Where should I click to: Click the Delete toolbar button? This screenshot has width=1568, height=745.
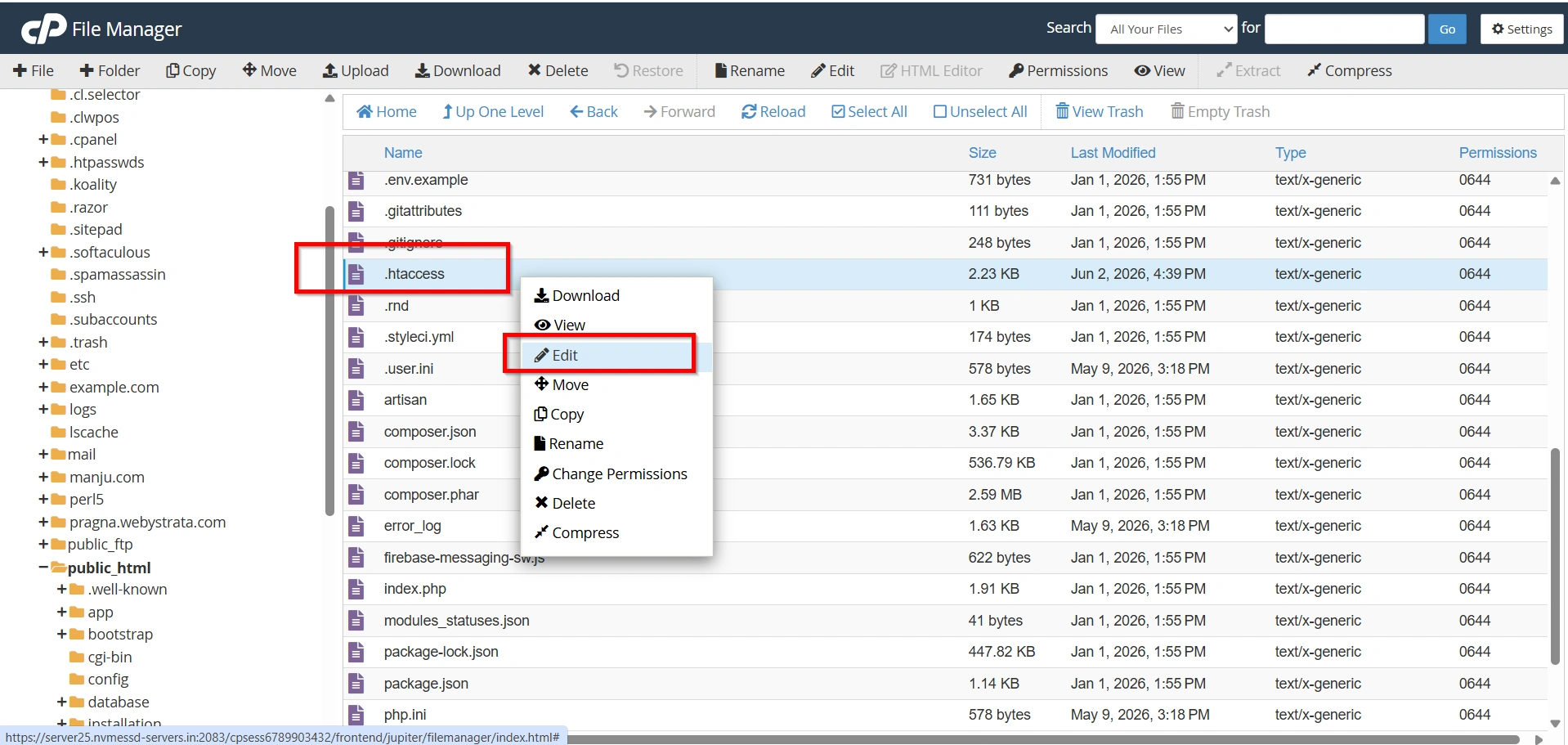pyautogui.click(x=558, y=71)
